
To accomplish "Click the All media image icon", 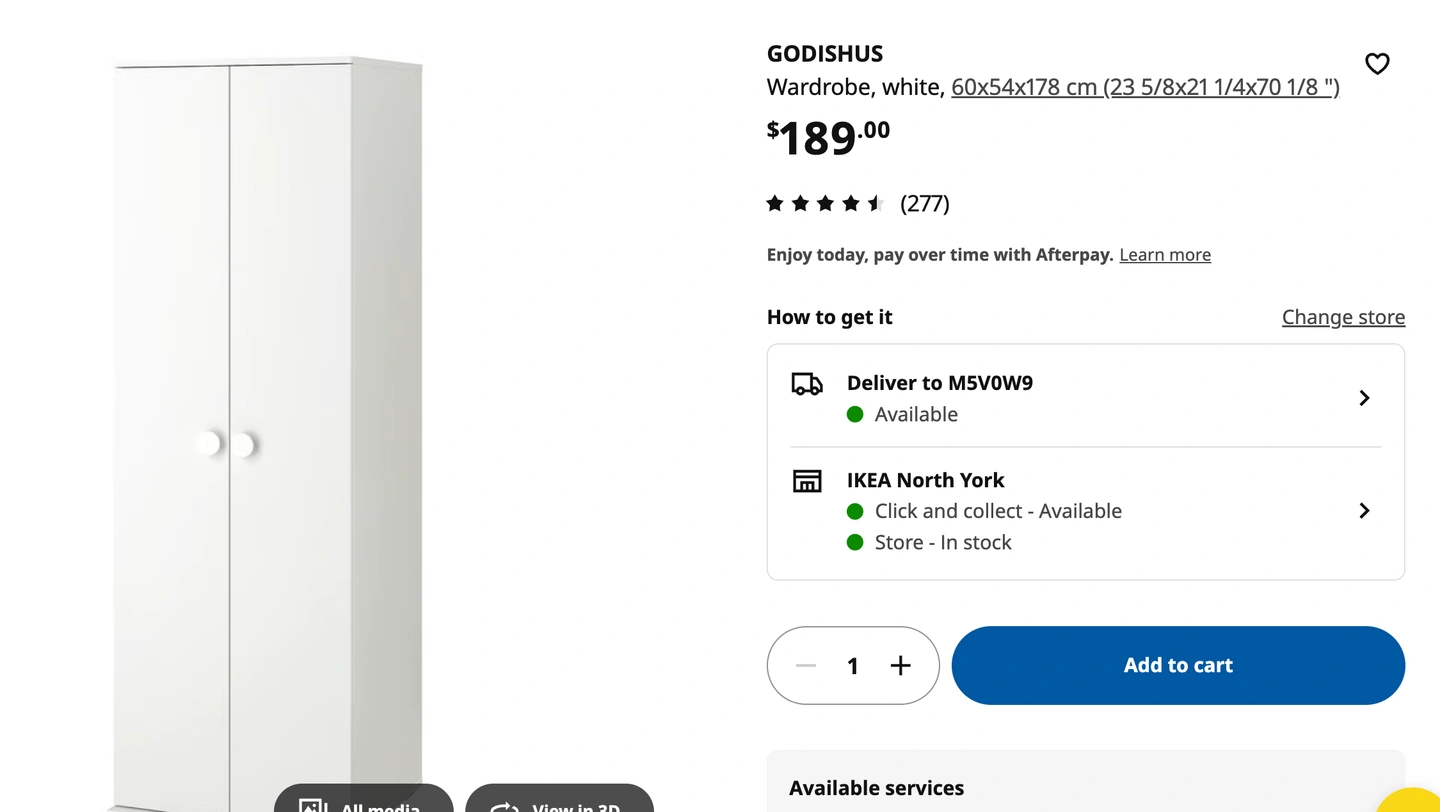I will [x=313, y=805].
